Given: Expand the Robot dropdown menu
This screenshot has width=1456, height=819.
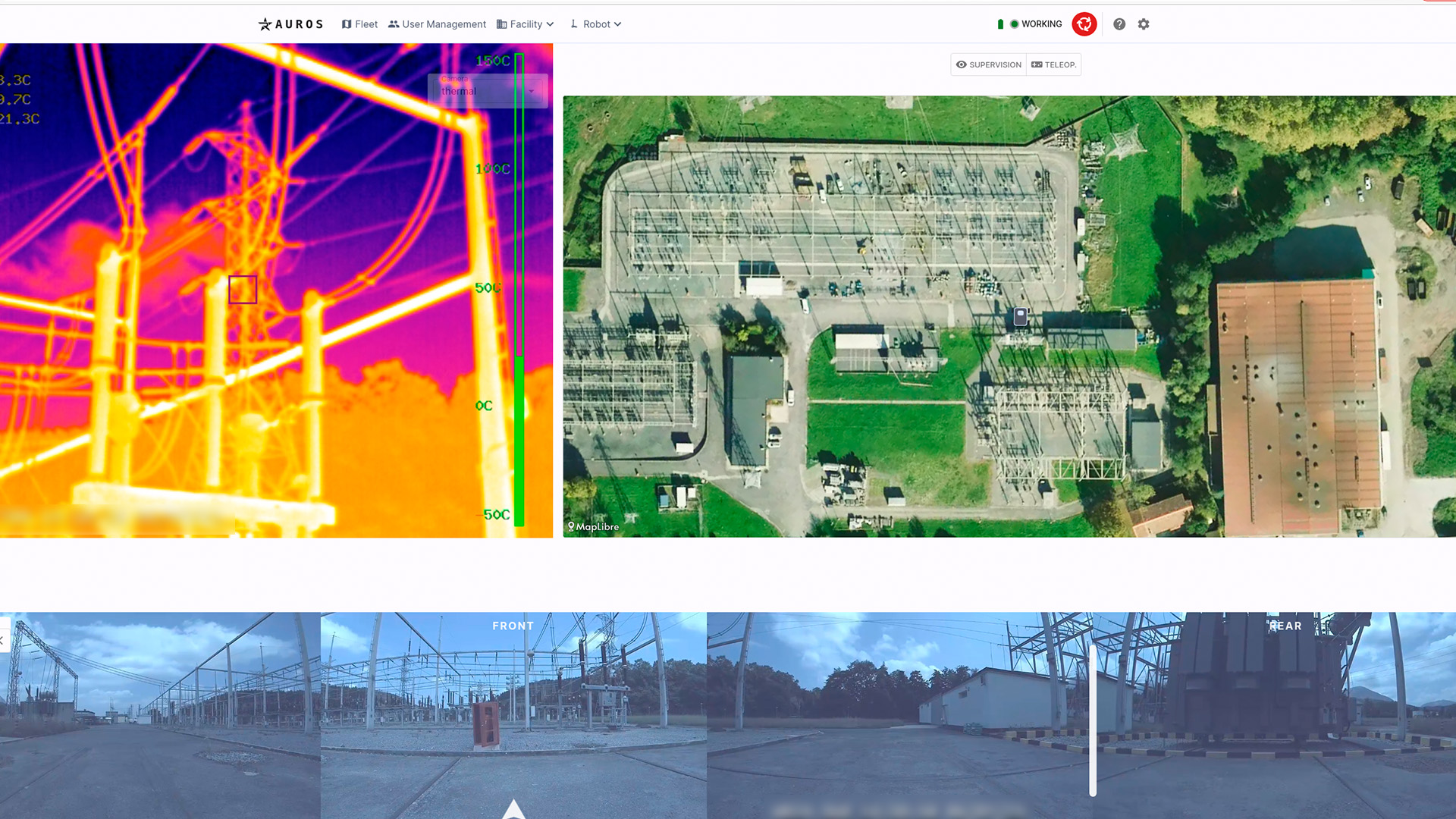Looking at the screenshot, I should pos(596,24).
